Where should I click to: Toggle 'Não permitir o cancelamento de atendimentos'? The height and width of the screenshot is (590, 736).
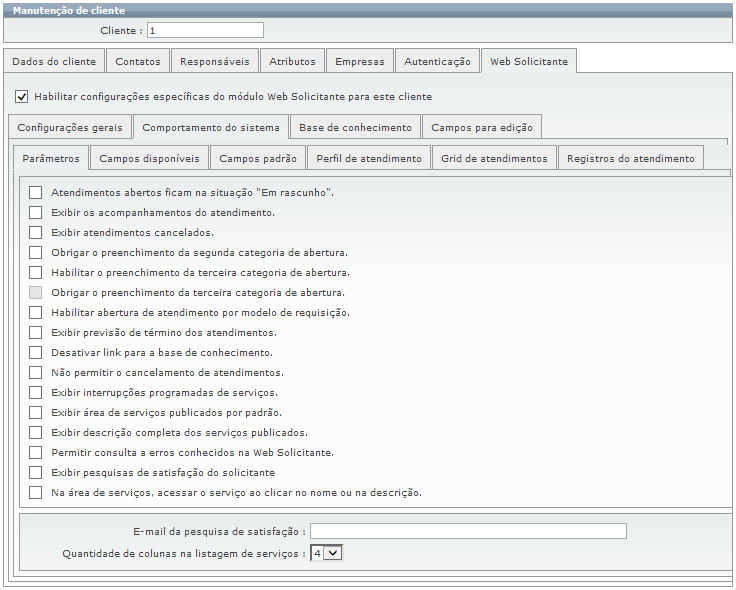coord(36,372)
